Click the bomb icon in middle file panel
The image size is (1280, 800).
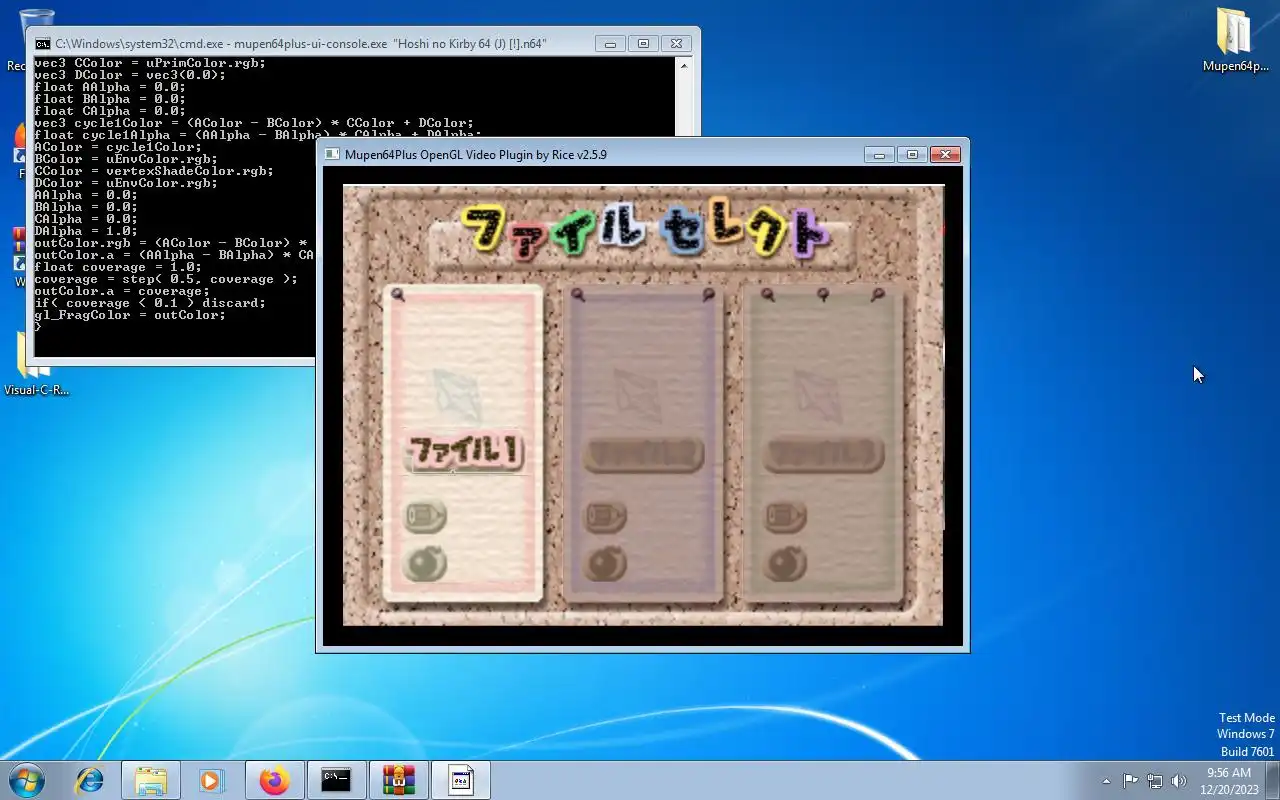click(605, 564)
